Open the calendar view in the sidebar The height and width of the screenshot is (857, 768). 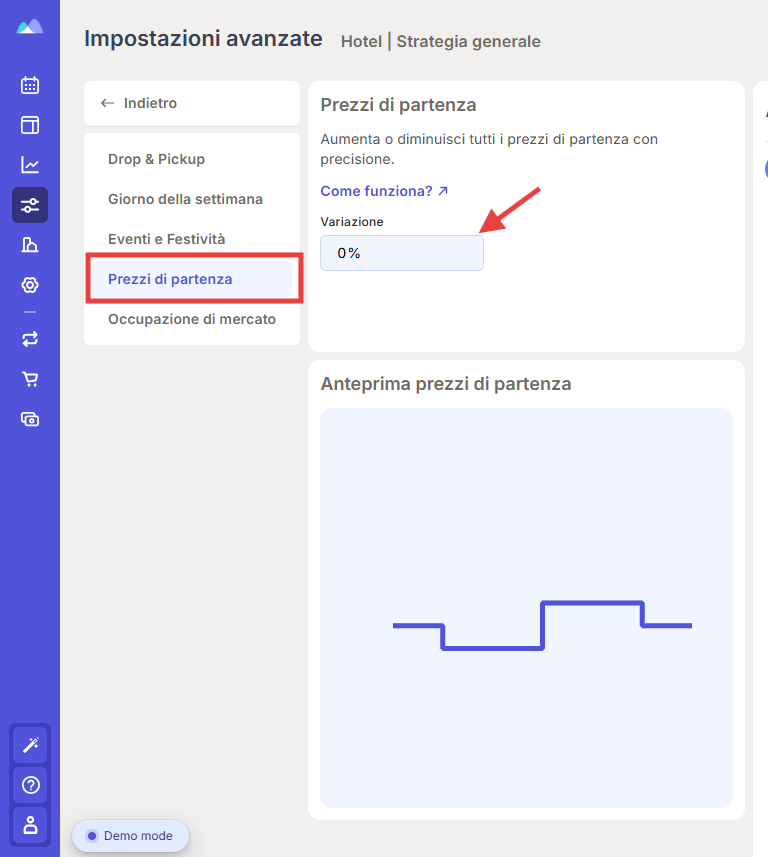point(30,85)
